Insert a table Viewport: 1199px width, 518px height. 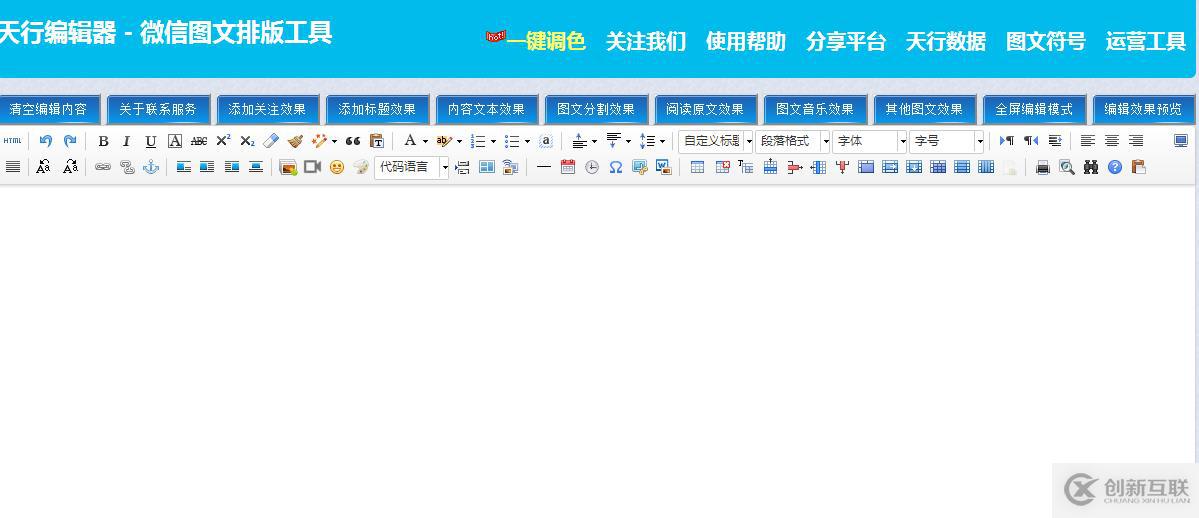click(x=697, y=167)
